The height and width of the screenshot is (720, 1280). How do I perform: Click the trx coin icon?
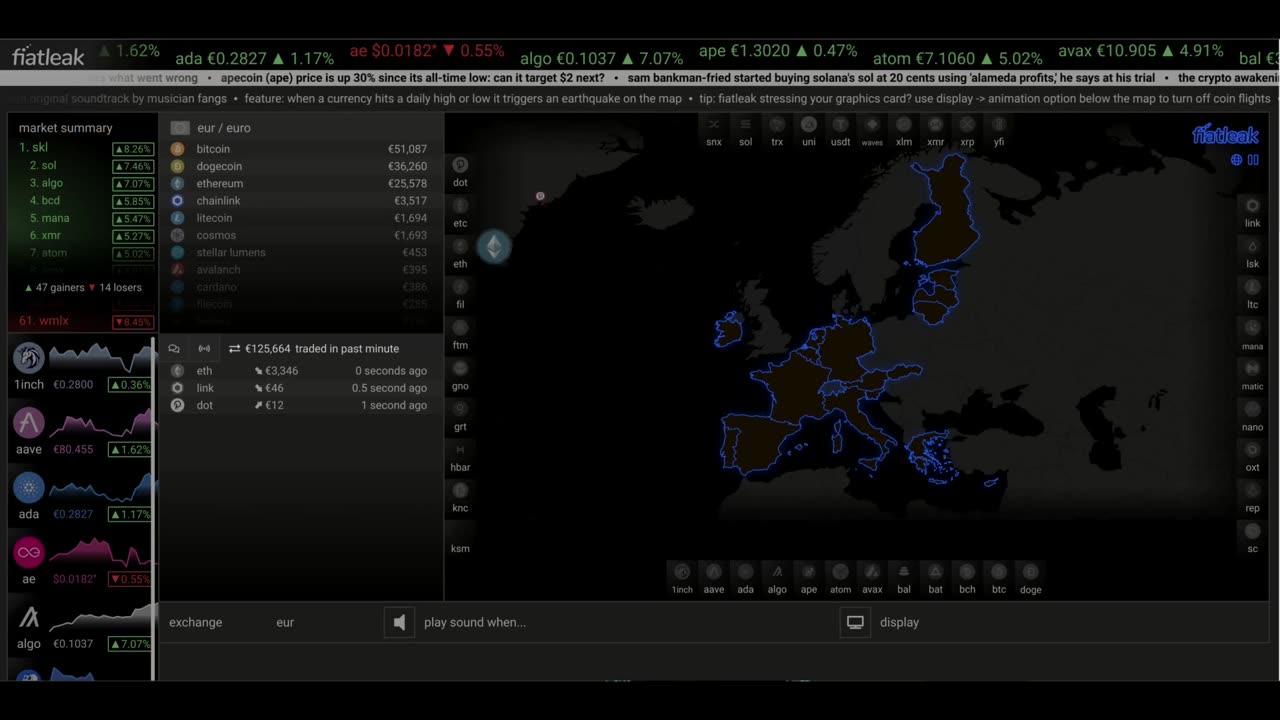(x=777, y=124)
